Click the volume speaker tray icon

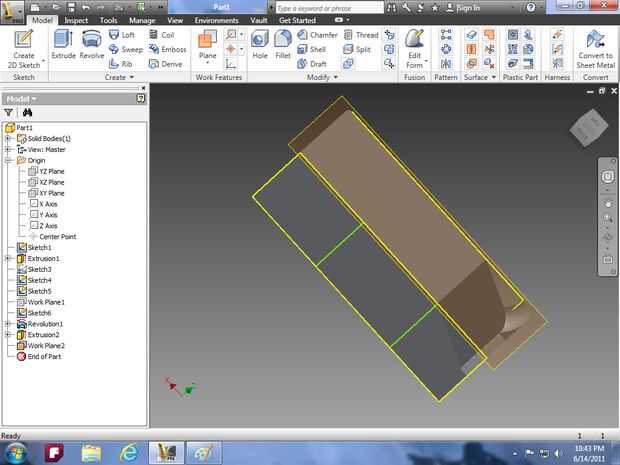click(558, 453)
